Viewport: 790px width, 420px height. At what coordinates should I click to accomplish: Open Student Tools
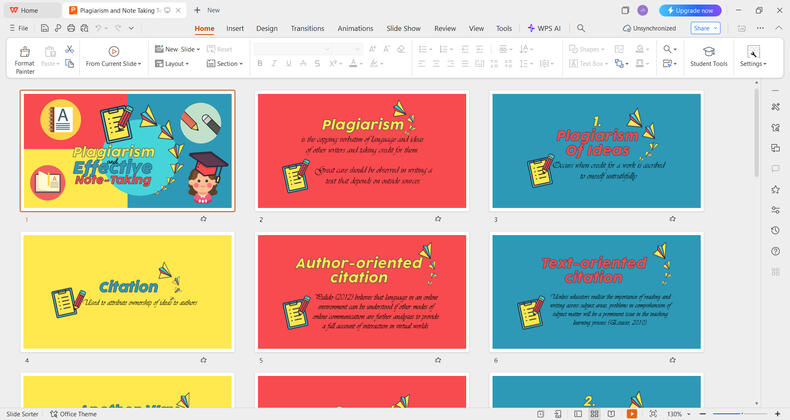pos(708,56)
